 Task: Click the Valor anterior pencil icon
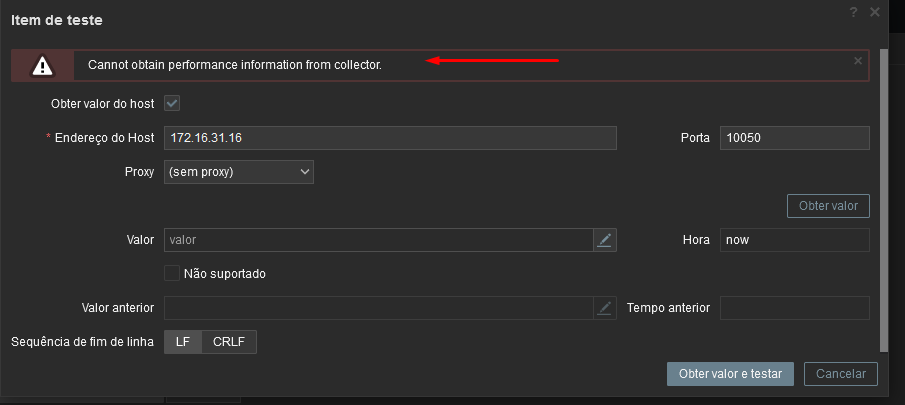point(605,308)
